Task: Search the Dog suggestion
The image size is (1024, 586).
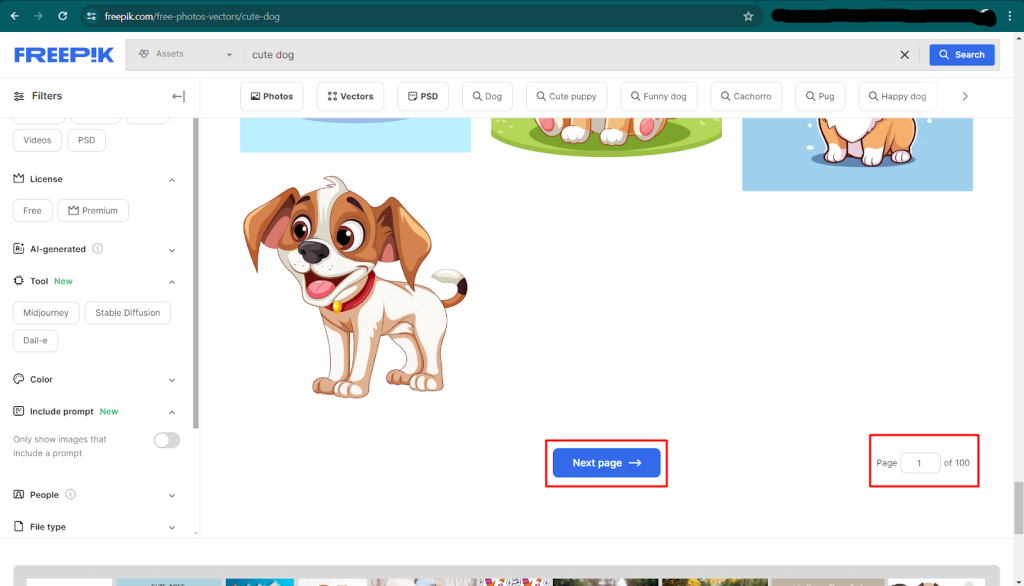Action: coord(487,96)
